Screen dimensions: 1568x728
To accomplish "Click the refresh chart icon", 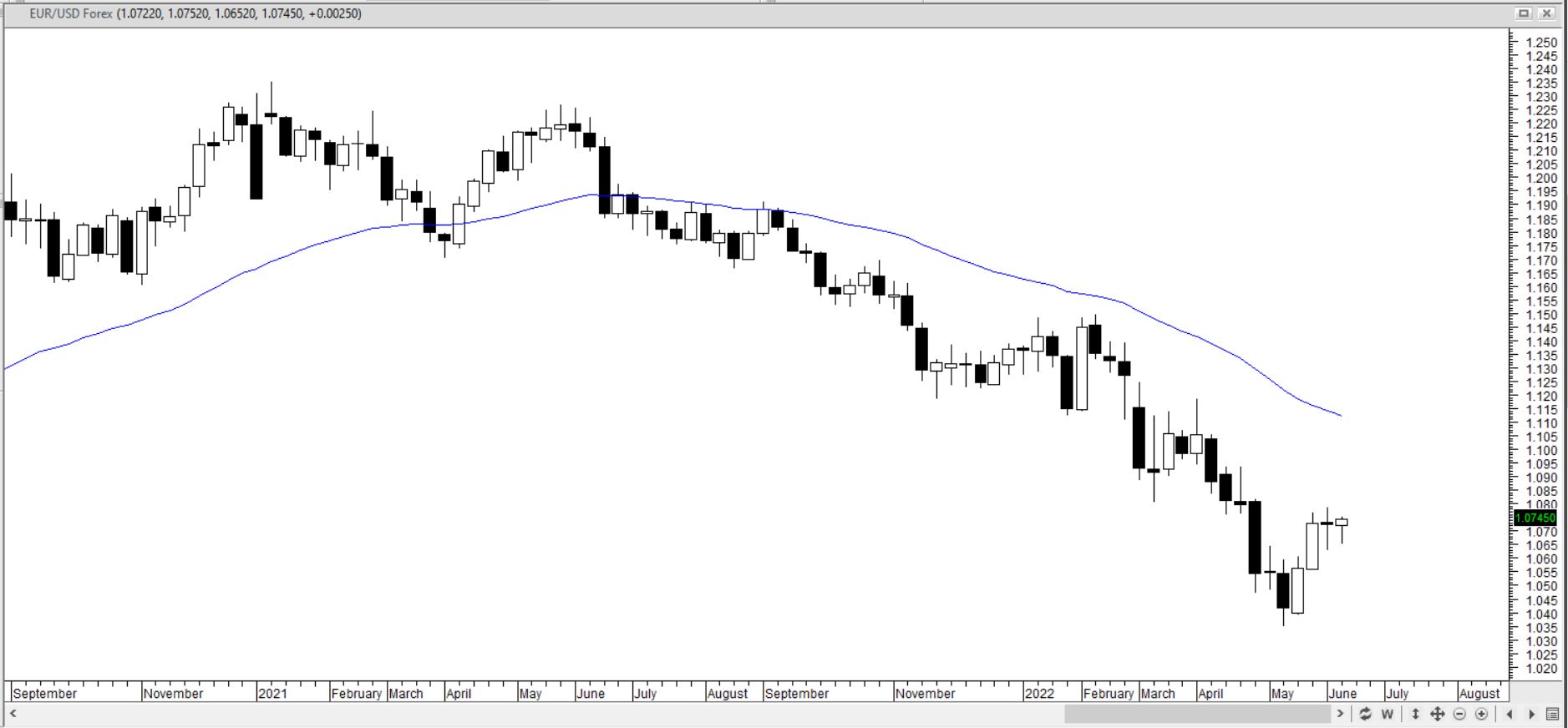I will (x=1365, y=714).
